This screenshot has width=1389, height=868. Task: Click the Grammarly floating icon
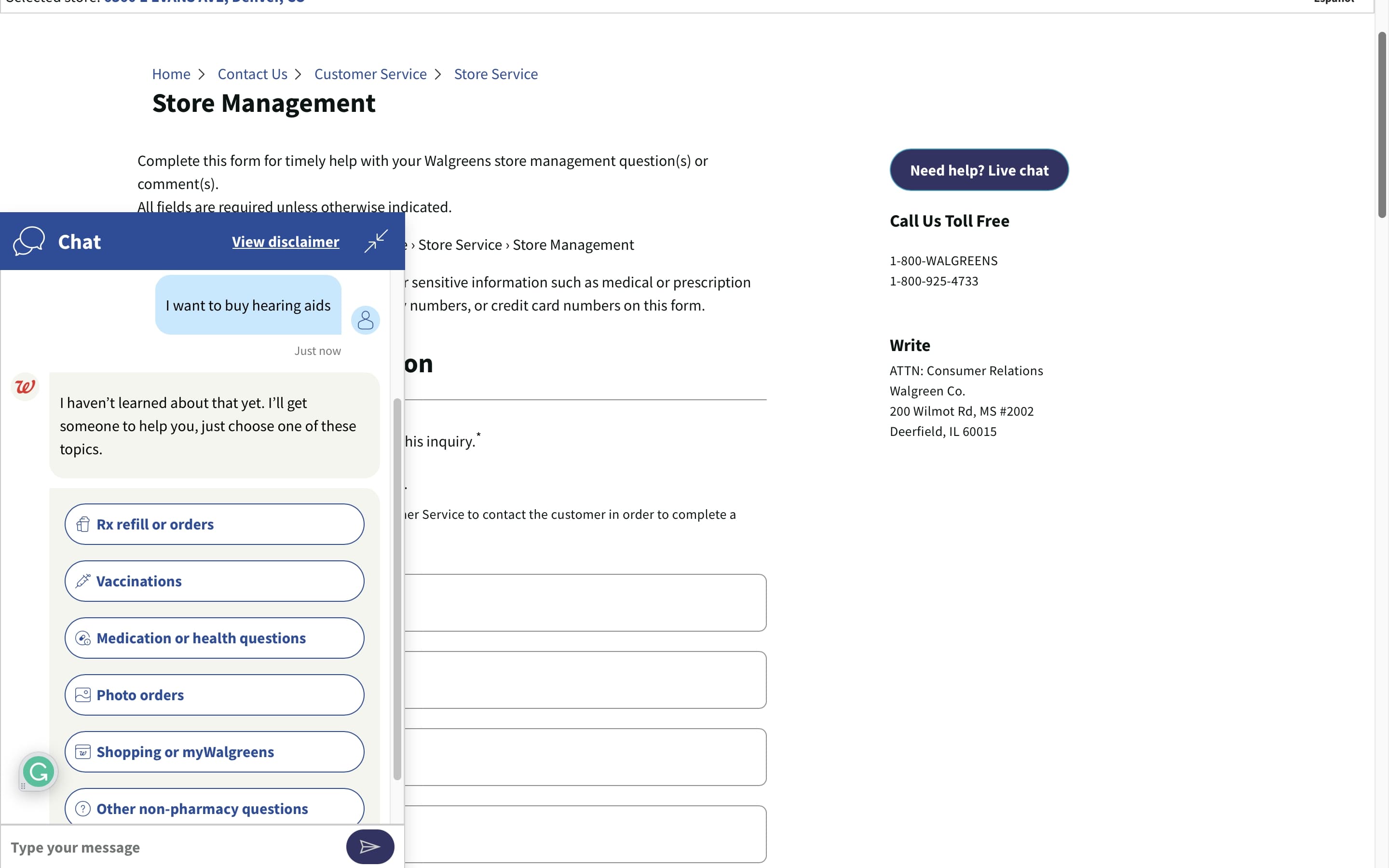(39, 772)
